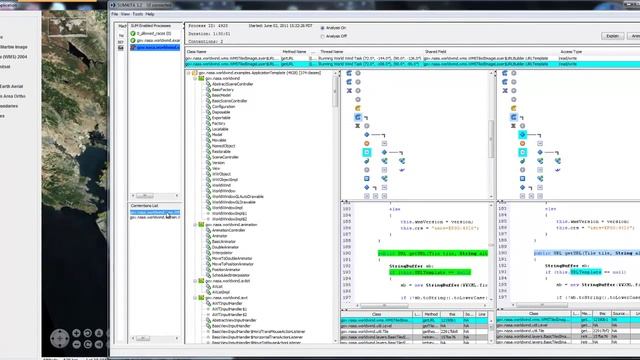Click the Explain button

click(x=612, y=36)
